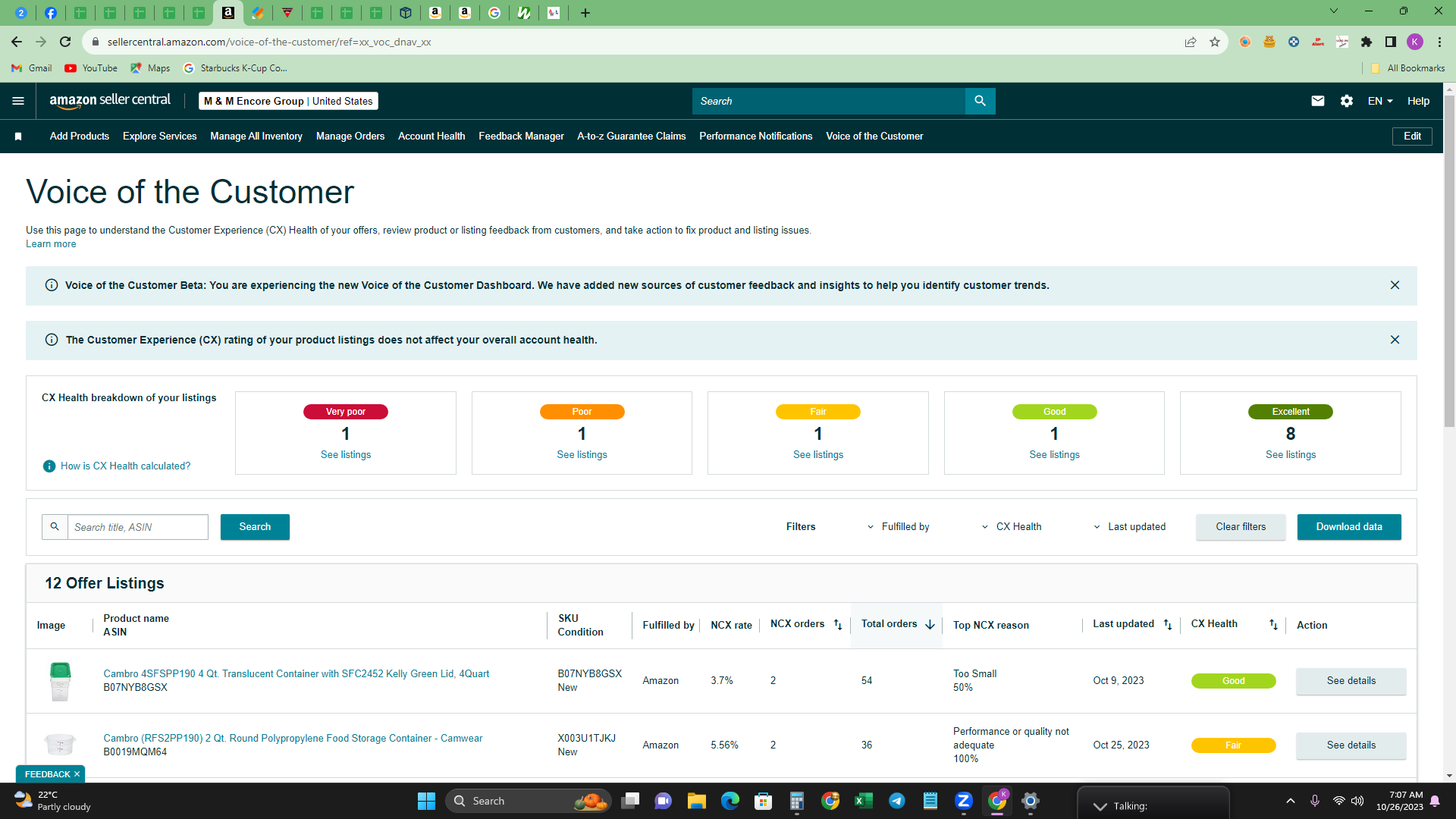
Task: Click the Fair CX Health badge in second row
Action: [1233, 745]
